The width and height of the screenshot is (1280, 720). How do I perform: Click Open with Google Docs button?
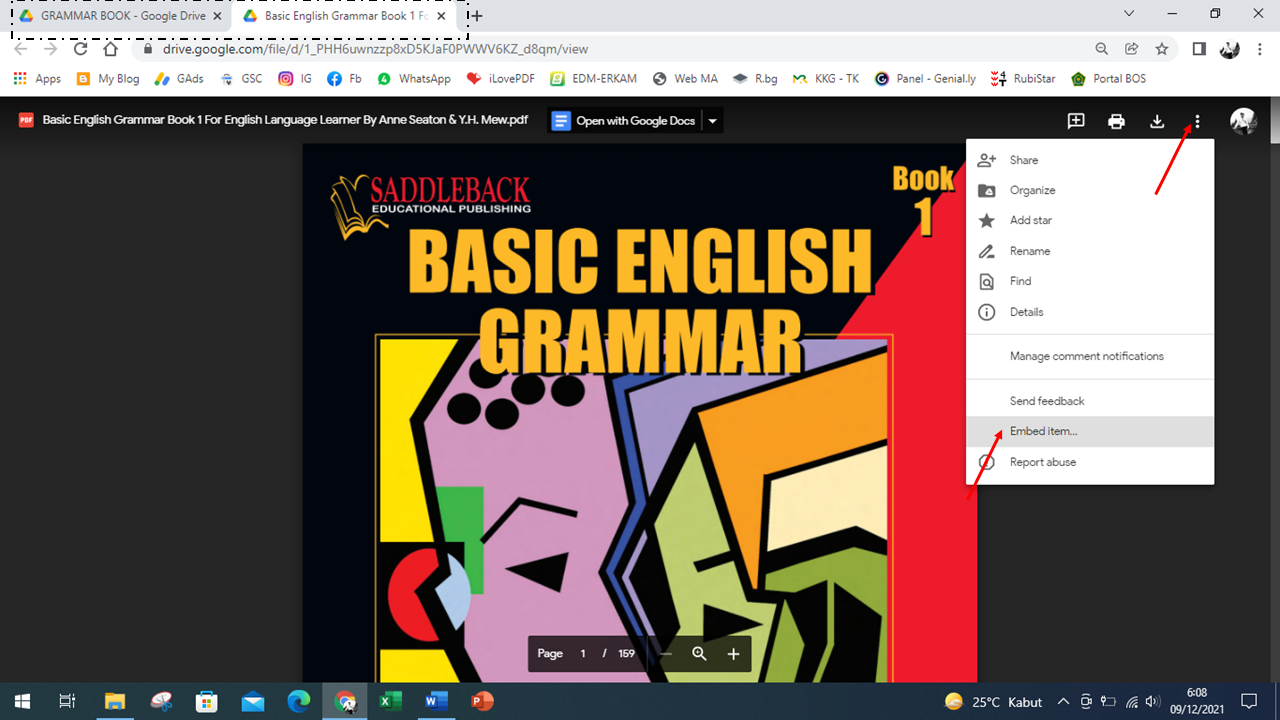[625, 121]
